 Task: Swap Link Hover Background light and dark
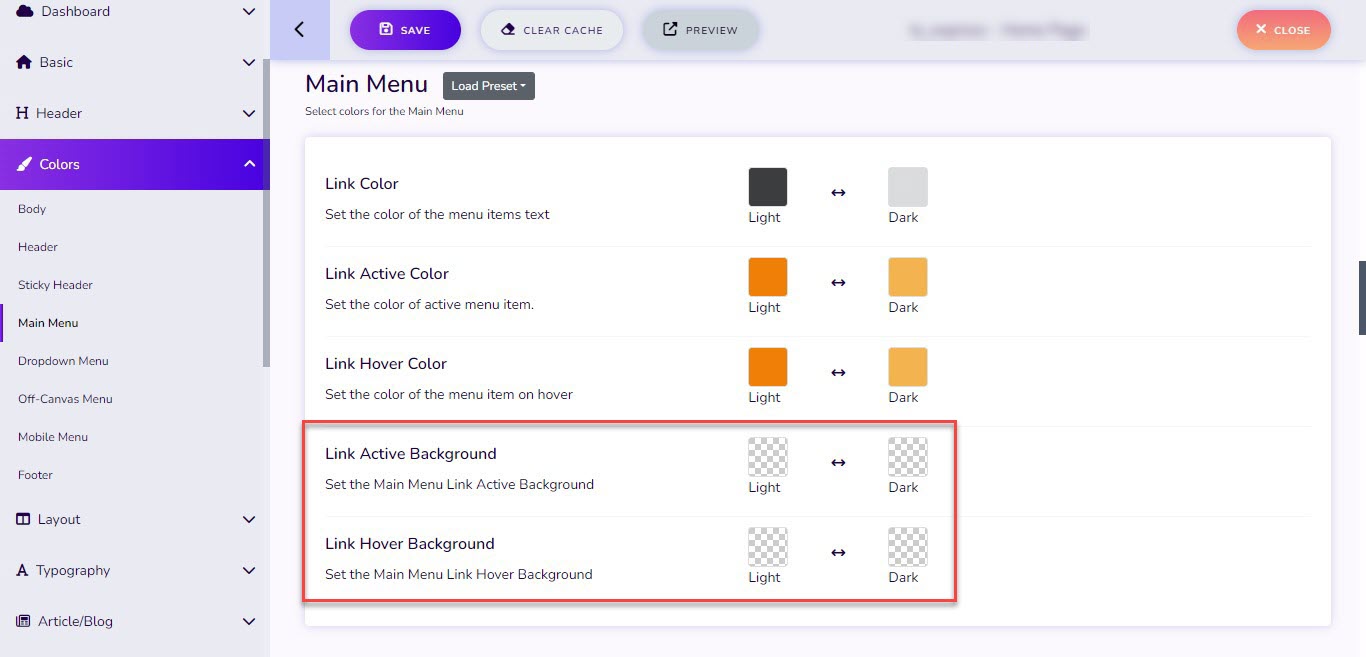click(x=838, y=552)
